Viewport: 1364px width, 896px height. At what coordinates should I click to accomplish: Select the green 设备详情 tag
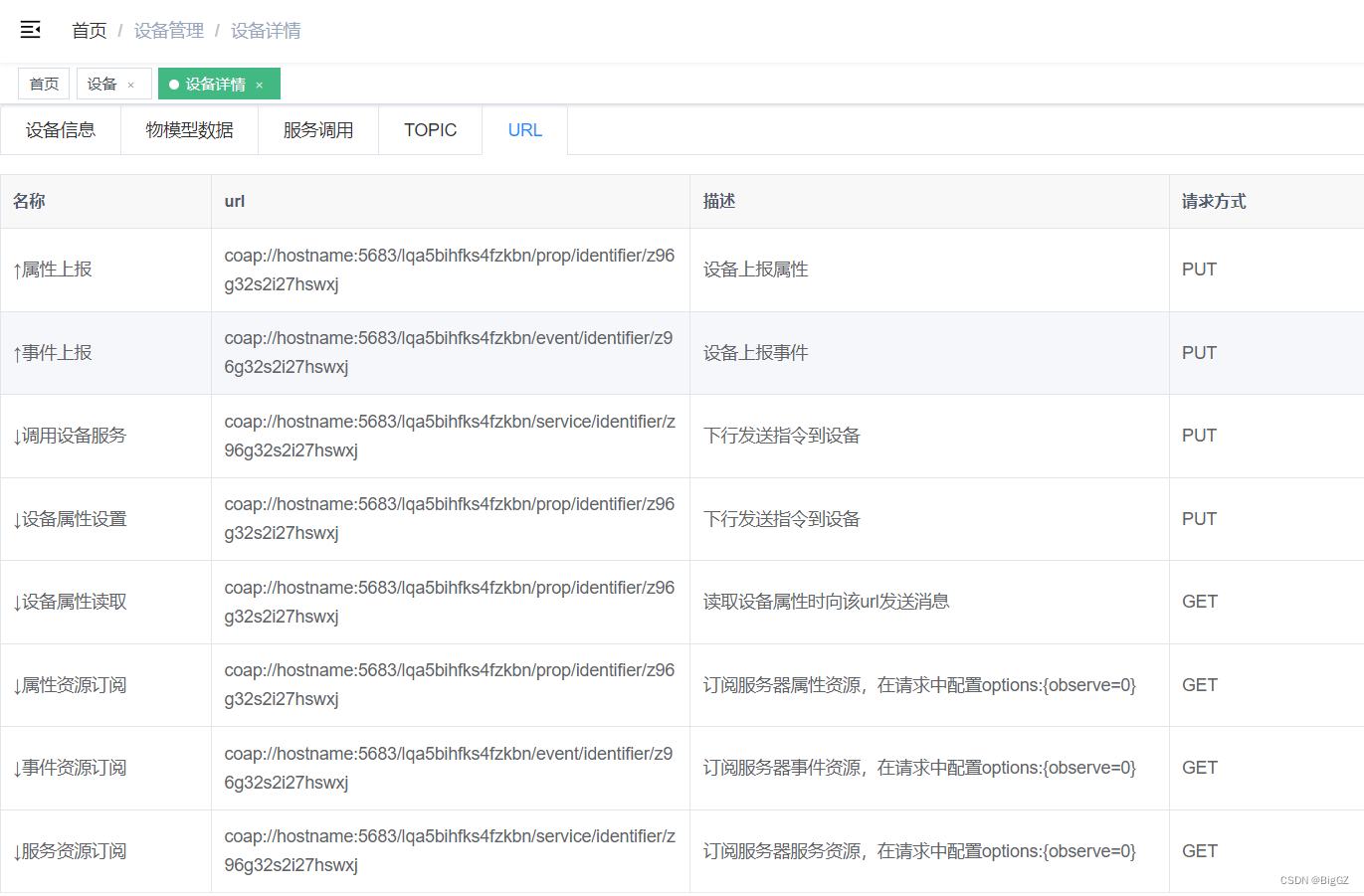pyautogui.click(x=219, y=84)
